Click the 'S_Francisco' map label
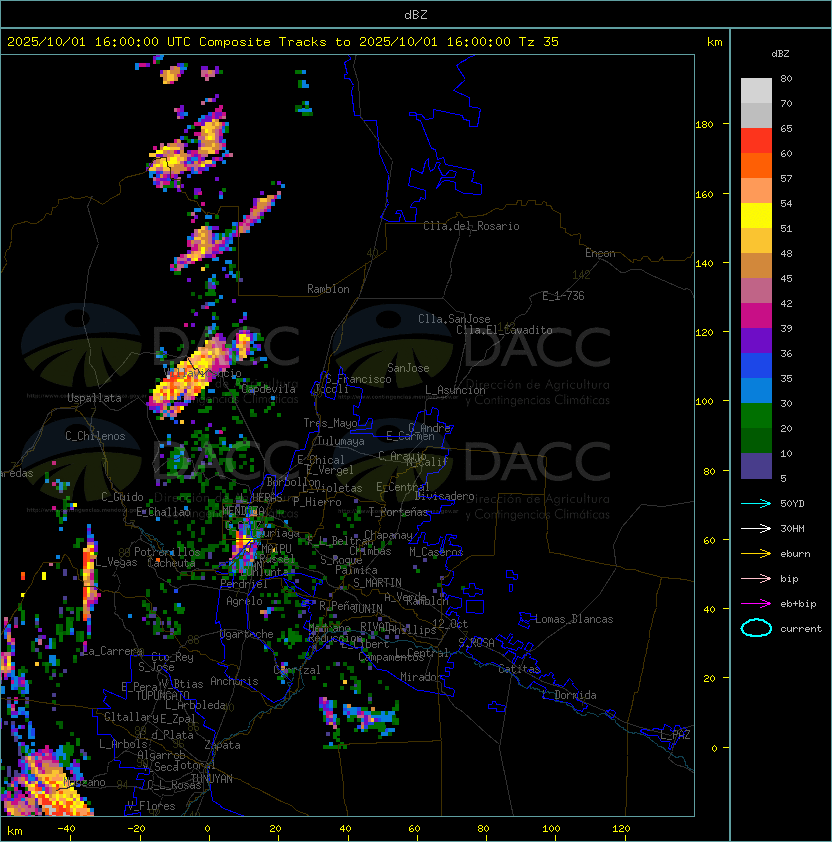Image resolution: width=832 pixels, height=842 pixels. [x=358, y=380]
